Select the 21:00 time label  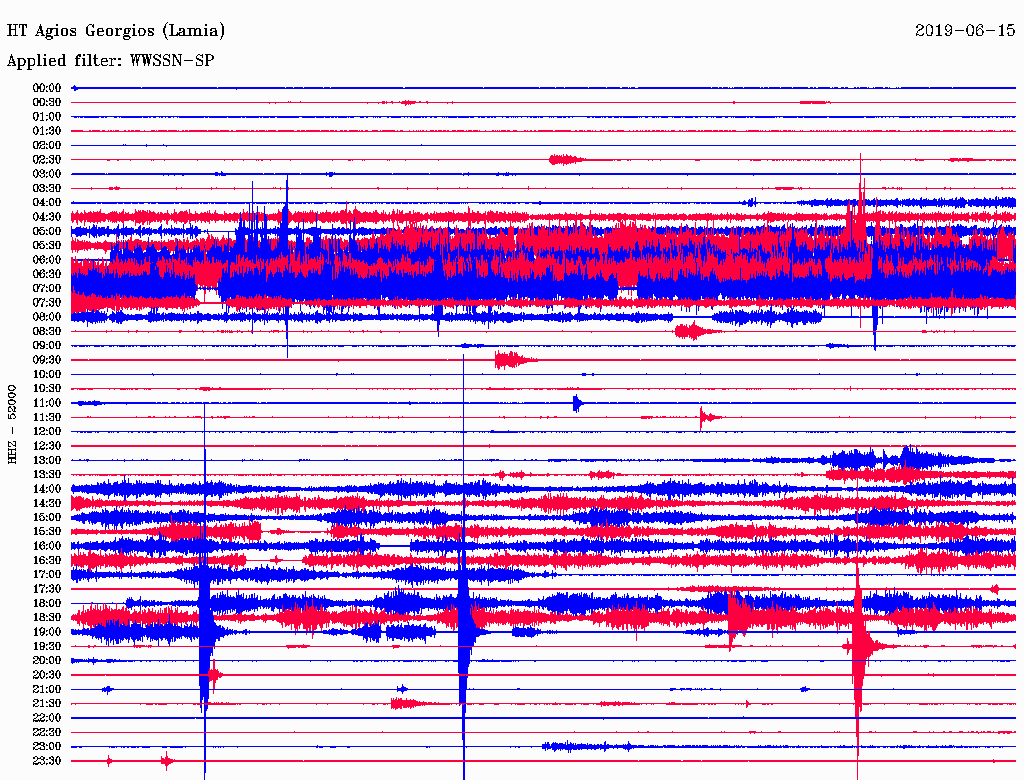pyautogui.click(x=47, y=690)
